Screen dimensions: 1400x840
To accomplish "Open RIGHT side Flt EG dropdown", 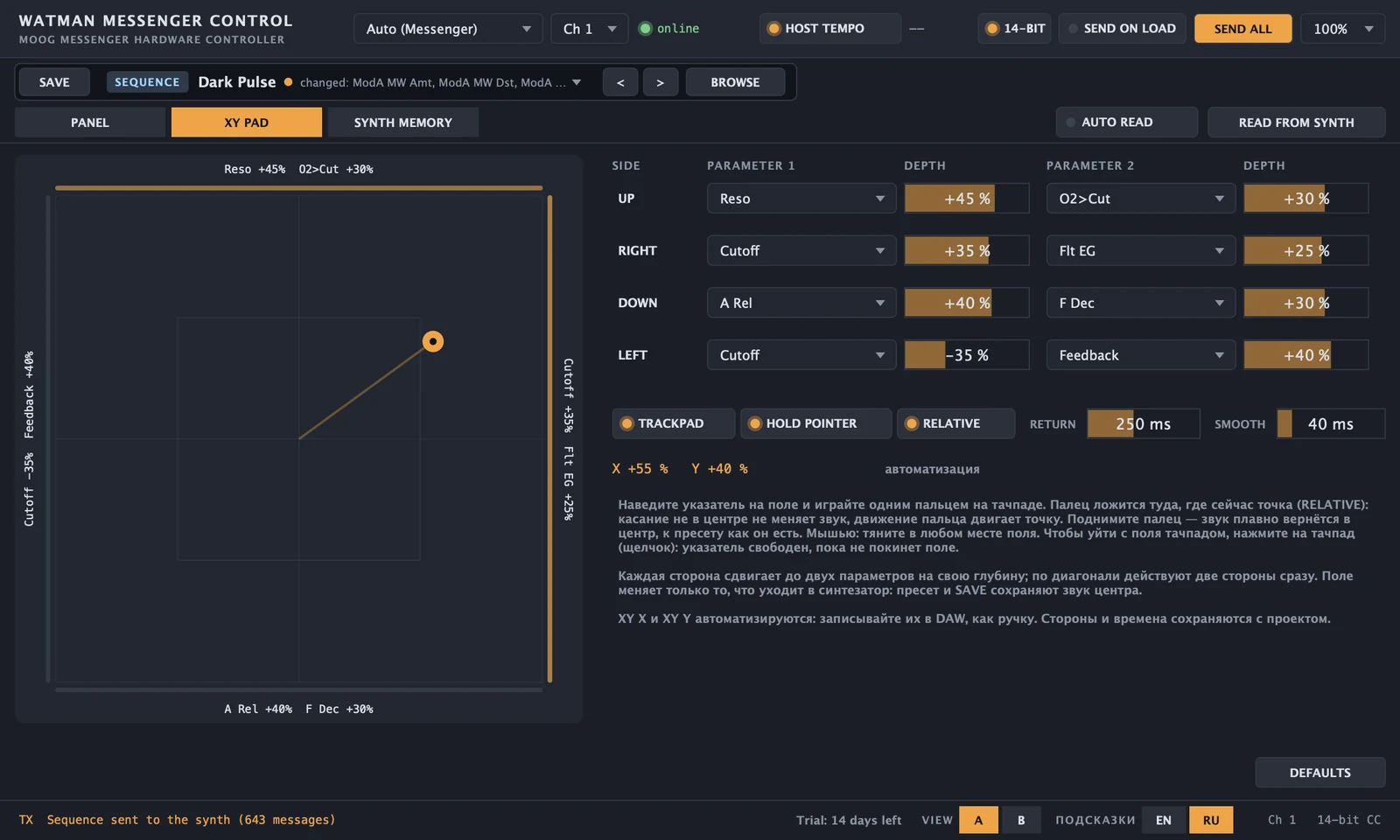I will coord(1141,251).
